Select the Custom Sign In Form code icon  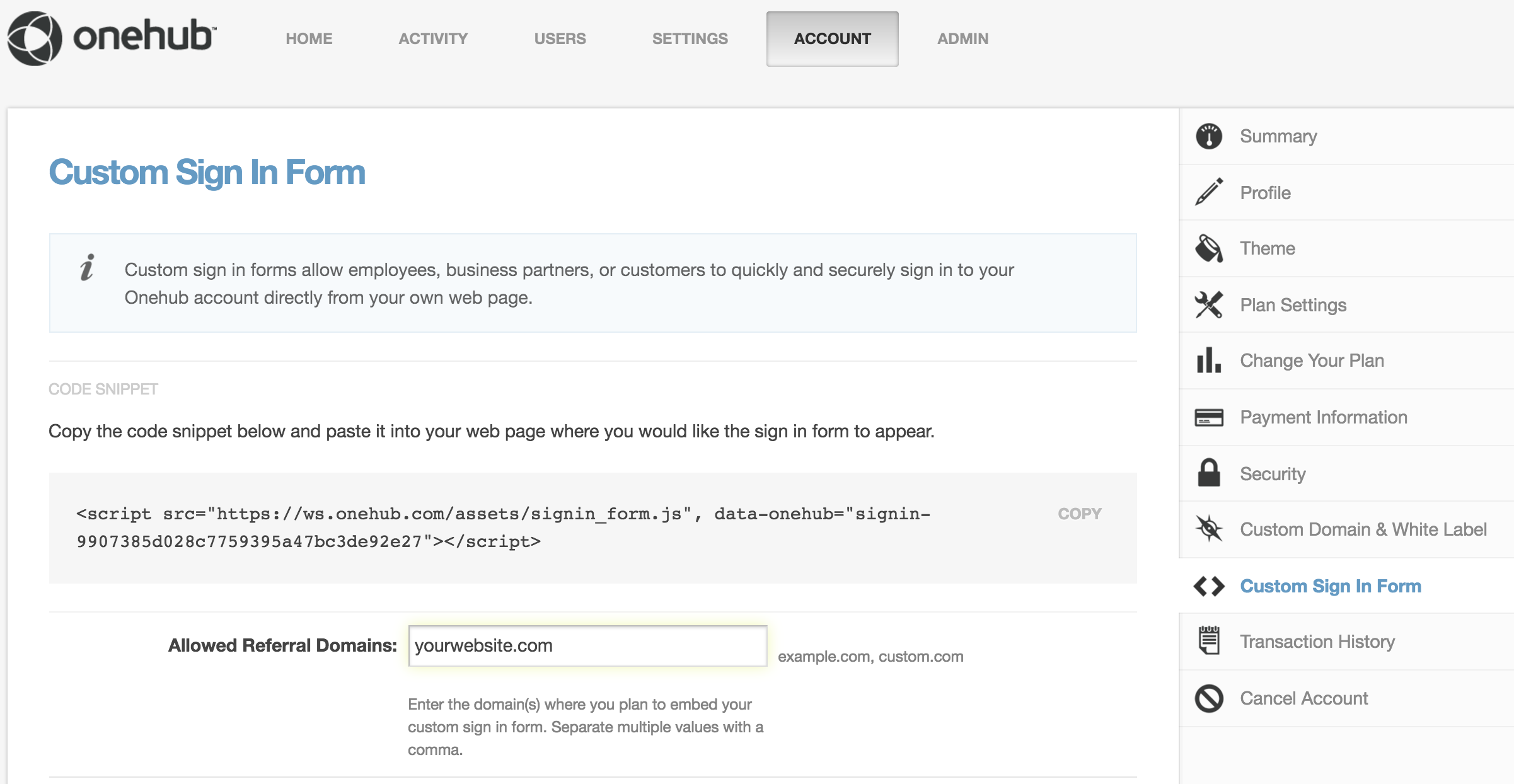pyautogui.click(x=1208, y=585)
